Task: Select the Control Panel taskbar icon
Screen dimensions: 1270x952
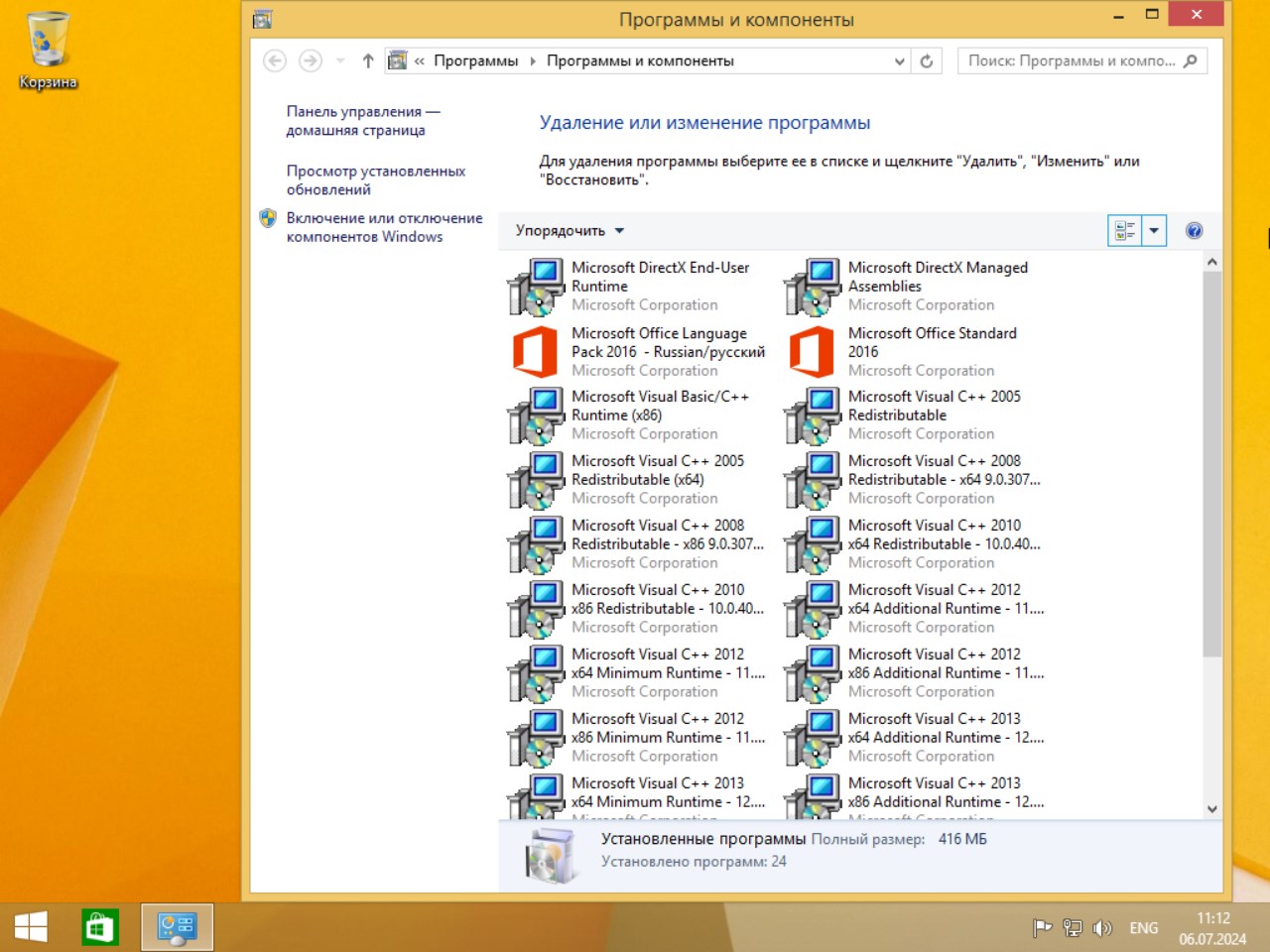Action: point(177,928)
